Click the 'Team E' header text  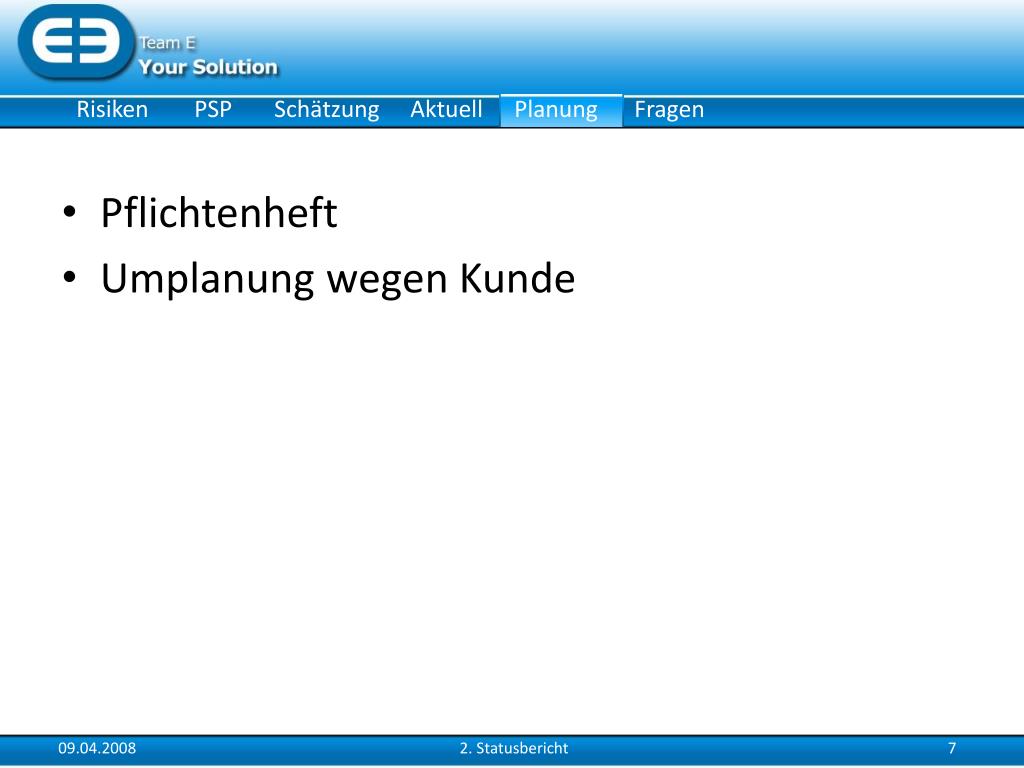(x=167, y=43)
